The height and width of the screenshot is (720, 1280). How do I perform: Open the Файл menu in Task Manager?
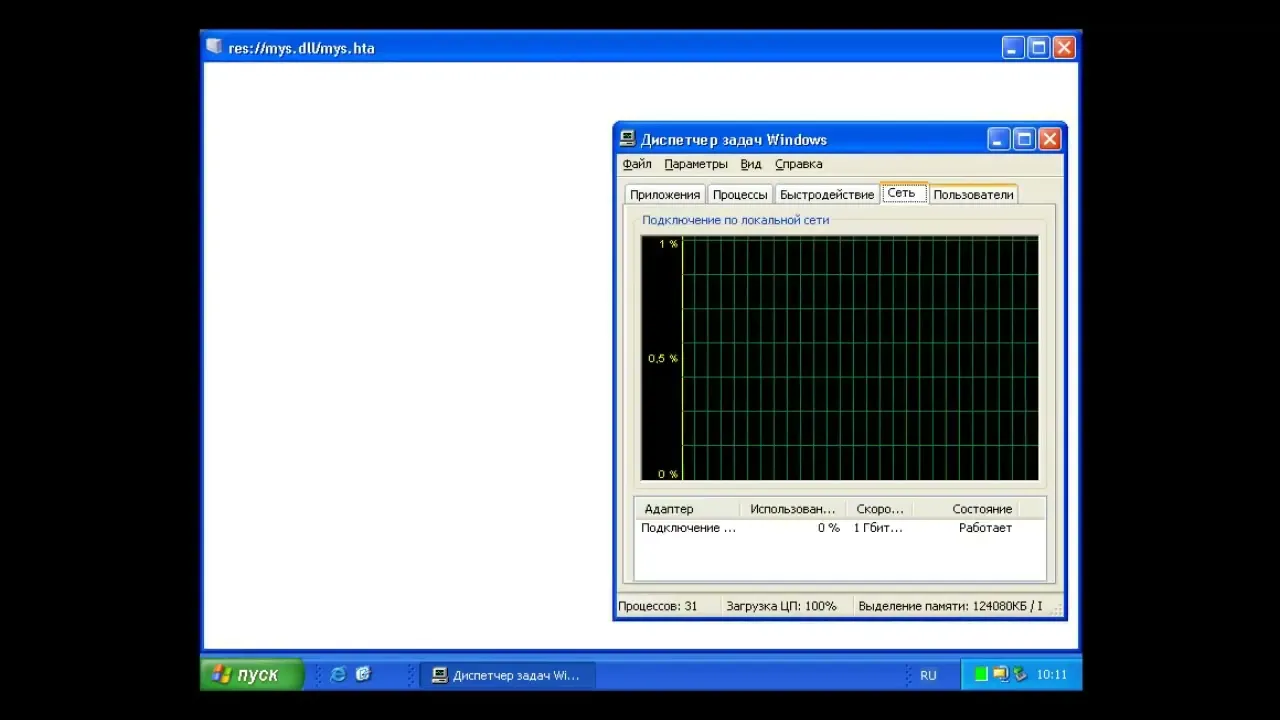click(x=637, y=164)
